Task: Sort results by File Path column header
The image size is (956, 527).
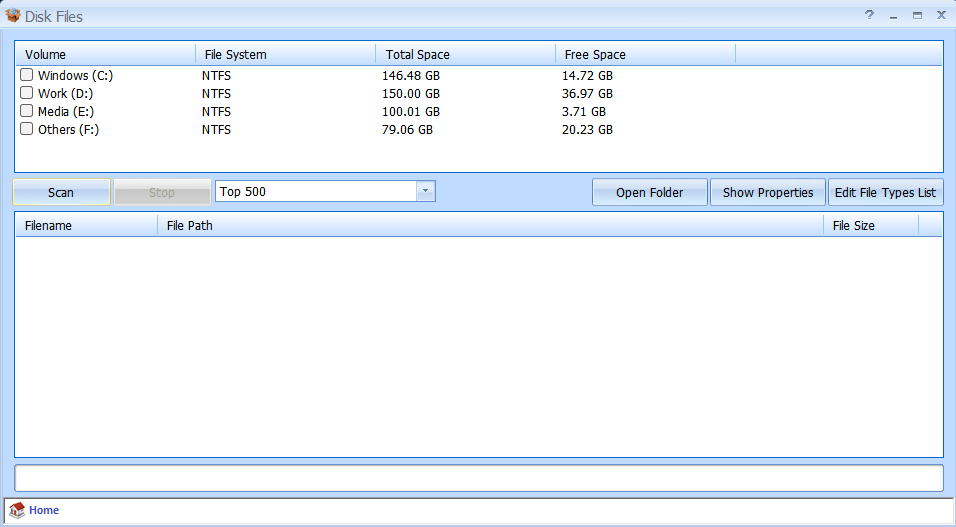Action: pos(489,225)
